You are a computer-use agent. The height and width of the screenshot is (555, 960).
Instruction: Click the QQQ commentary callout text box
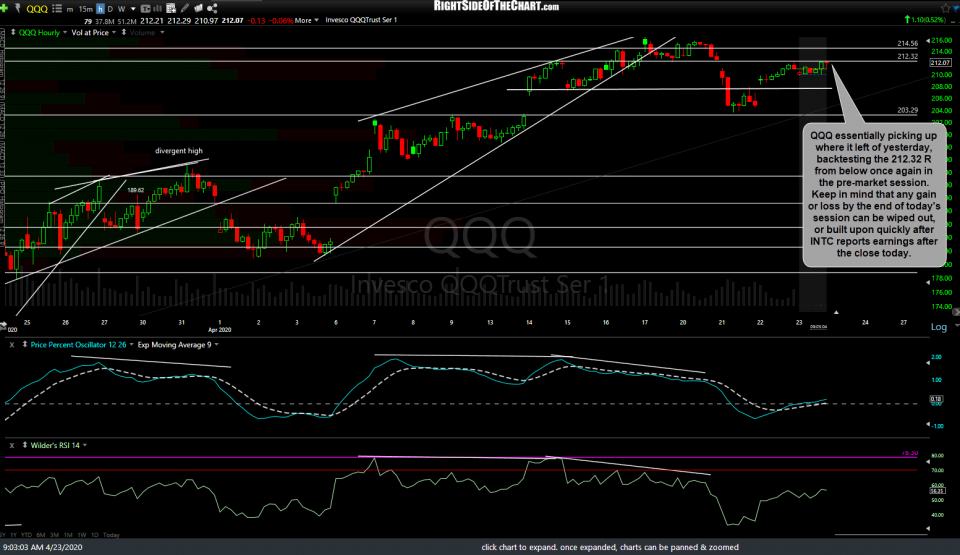pyautogui.click(x=874, y=194)
